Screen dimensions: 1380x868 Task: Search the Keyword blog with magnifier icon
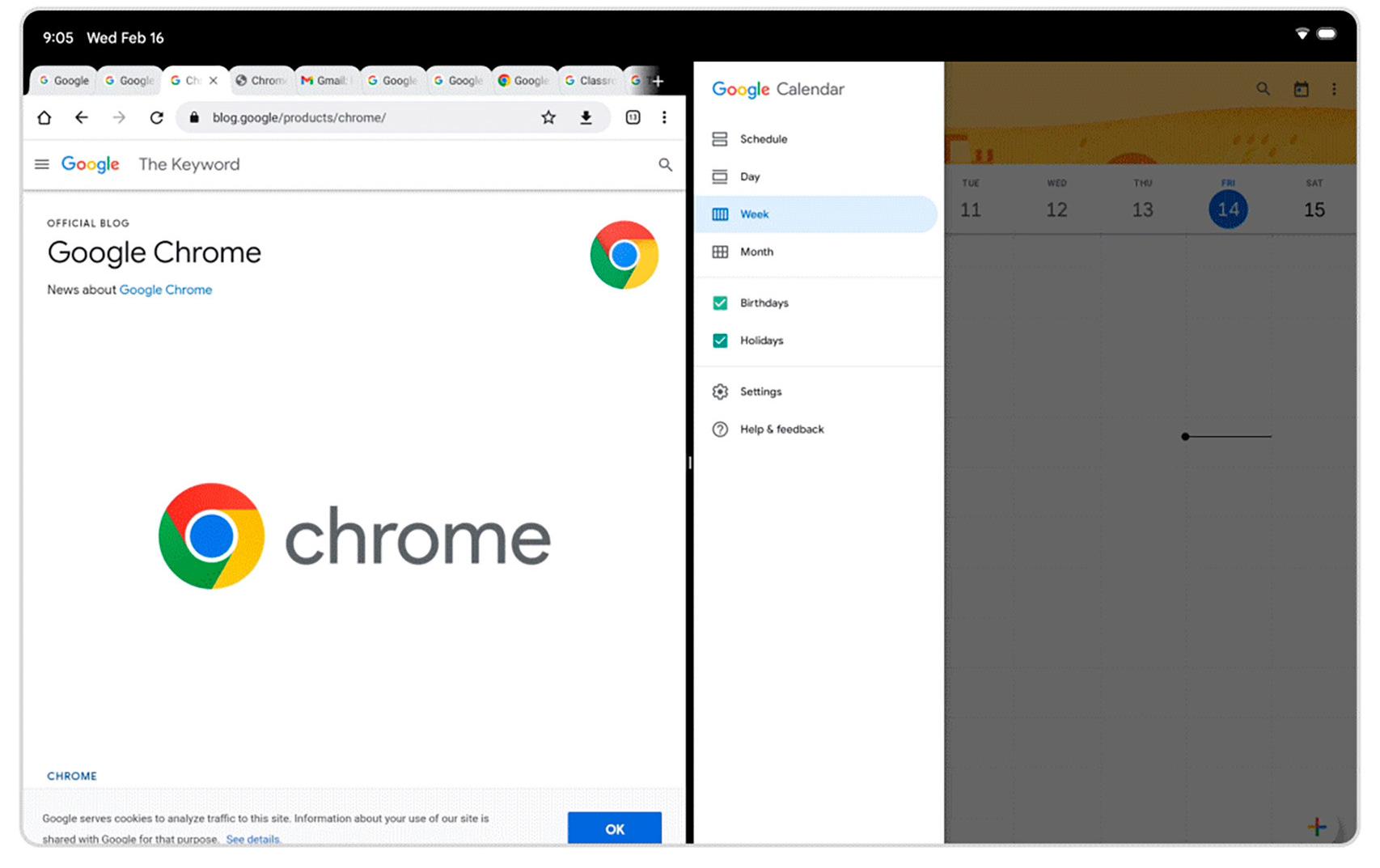[665, 165]
